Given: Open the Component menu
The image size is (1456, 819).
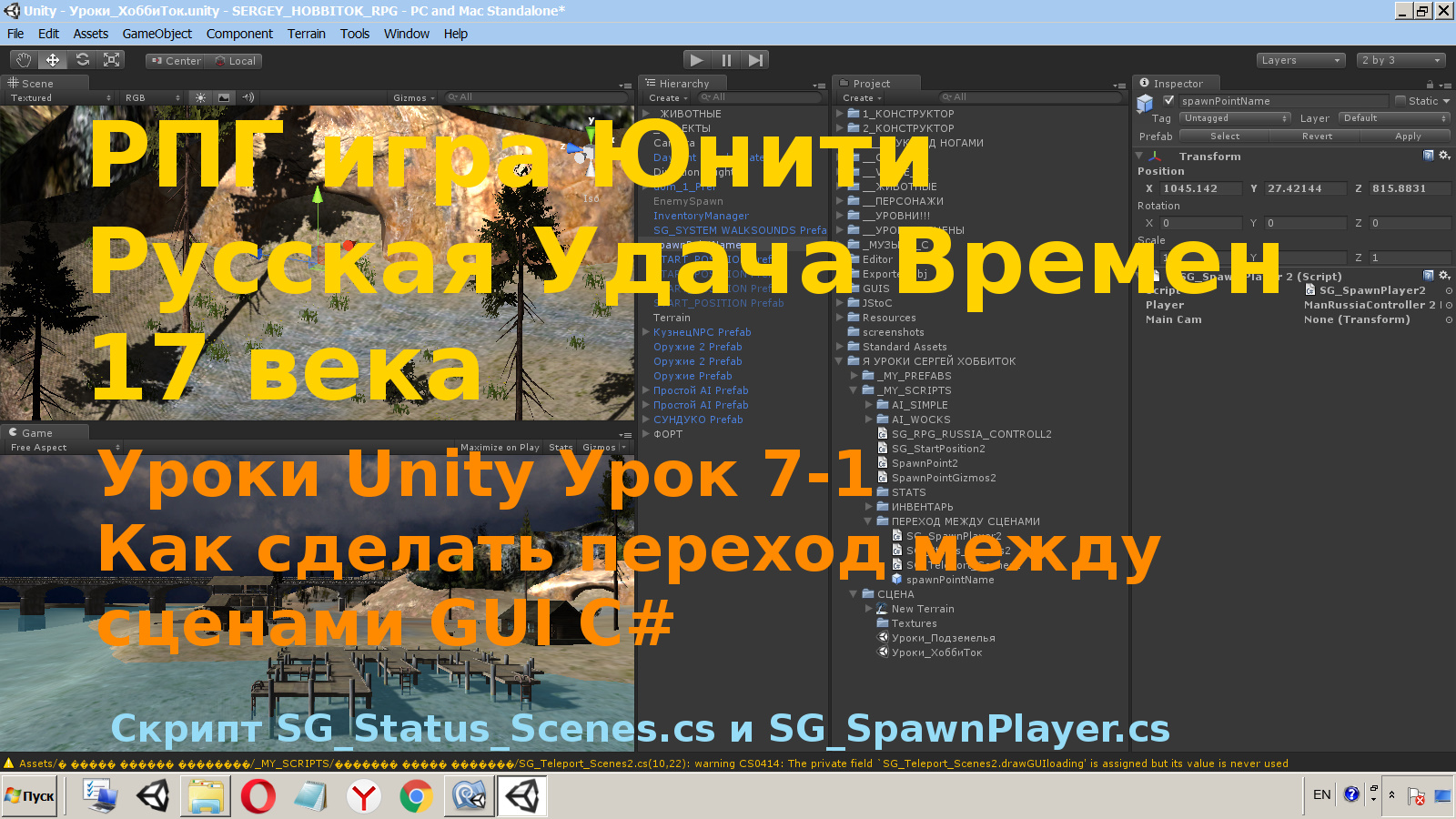Looking at the screenshot, I should pyautogui.click(x=239, y=34).
